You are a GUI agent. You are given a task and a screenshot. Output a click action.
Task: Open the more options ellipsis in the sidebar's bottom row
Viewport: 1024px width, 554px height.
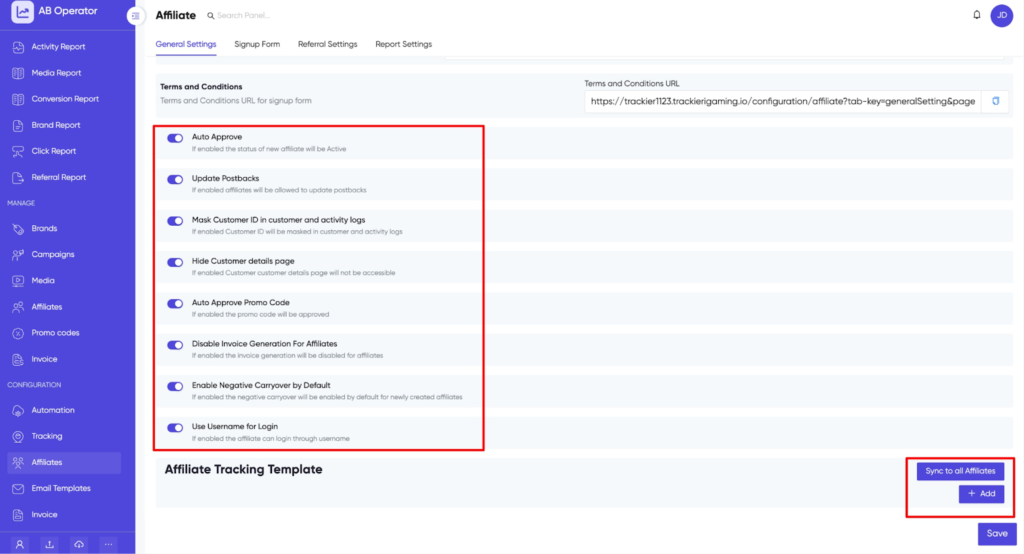pyautogui.click(x=108, y=544)
